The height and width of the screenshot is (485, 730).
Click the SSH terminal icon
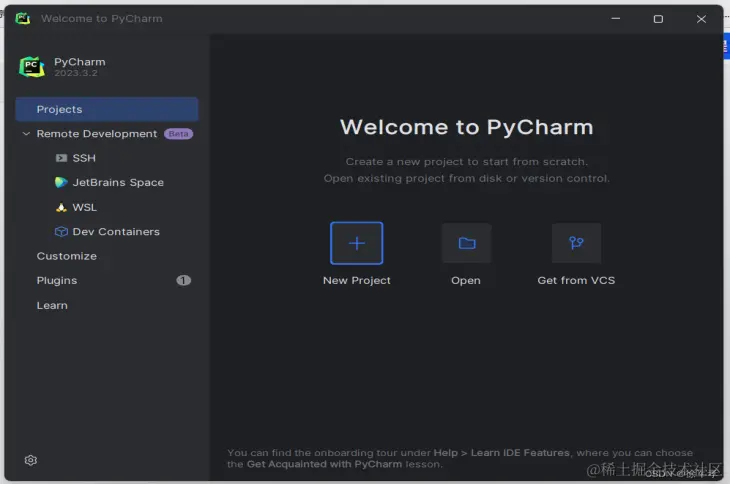click(x=61, y=158)
